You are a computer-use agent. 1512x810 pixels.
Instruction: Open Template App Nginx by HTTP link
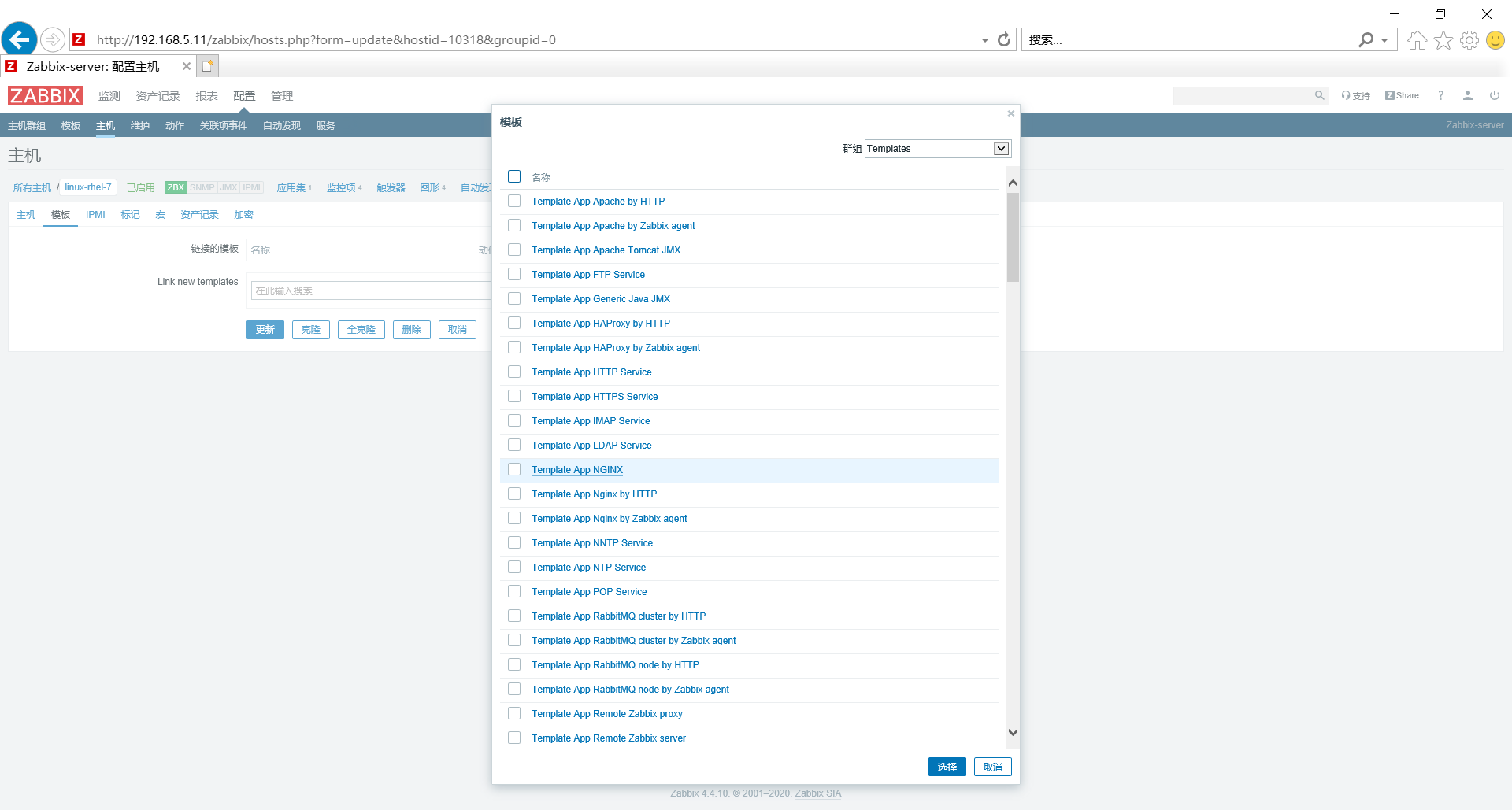tap(594, 494)
